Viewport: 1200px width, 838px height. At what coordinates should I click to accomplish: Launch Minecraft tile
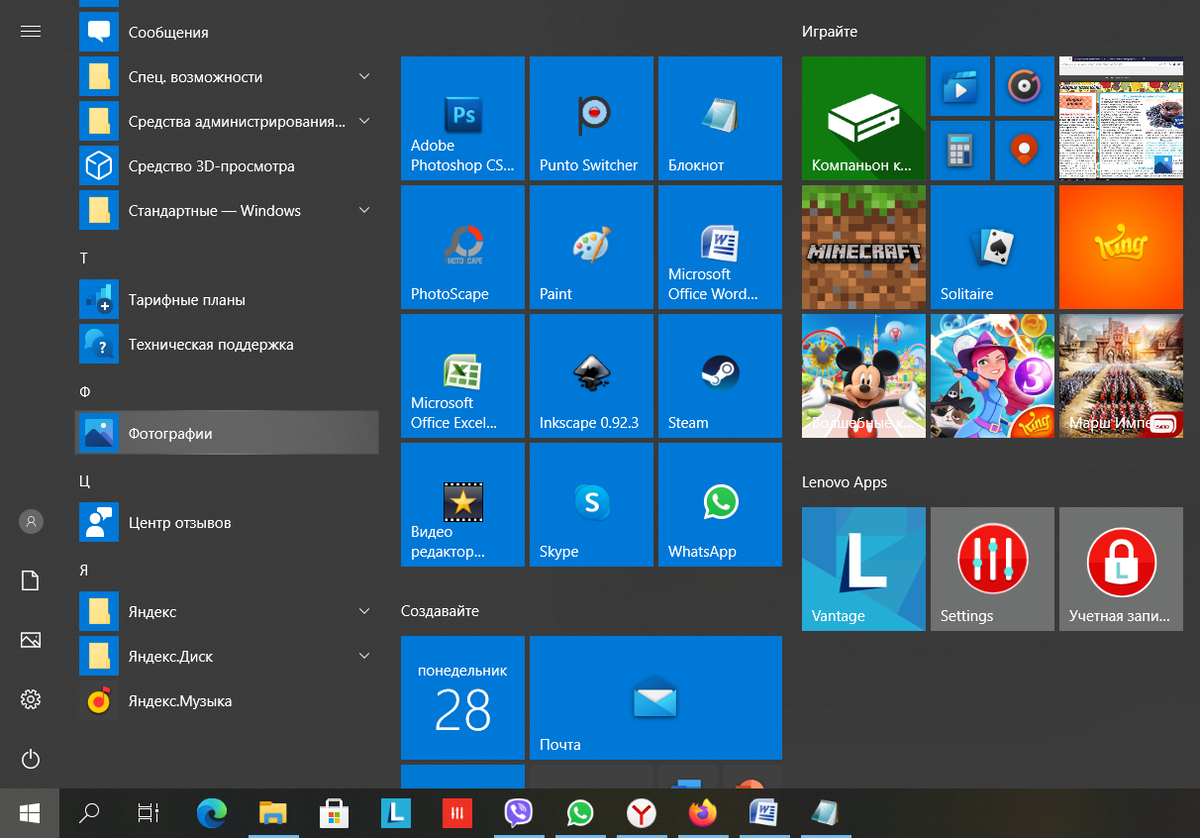(x=863, y=247)
